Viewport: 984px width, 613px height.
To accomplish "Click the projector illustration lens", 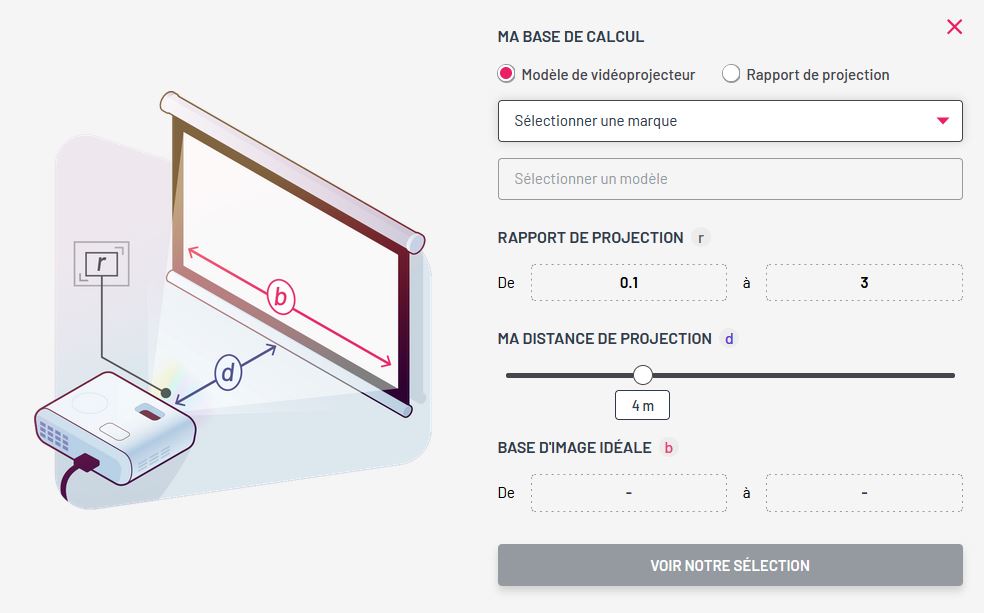I will coord(148,410).
